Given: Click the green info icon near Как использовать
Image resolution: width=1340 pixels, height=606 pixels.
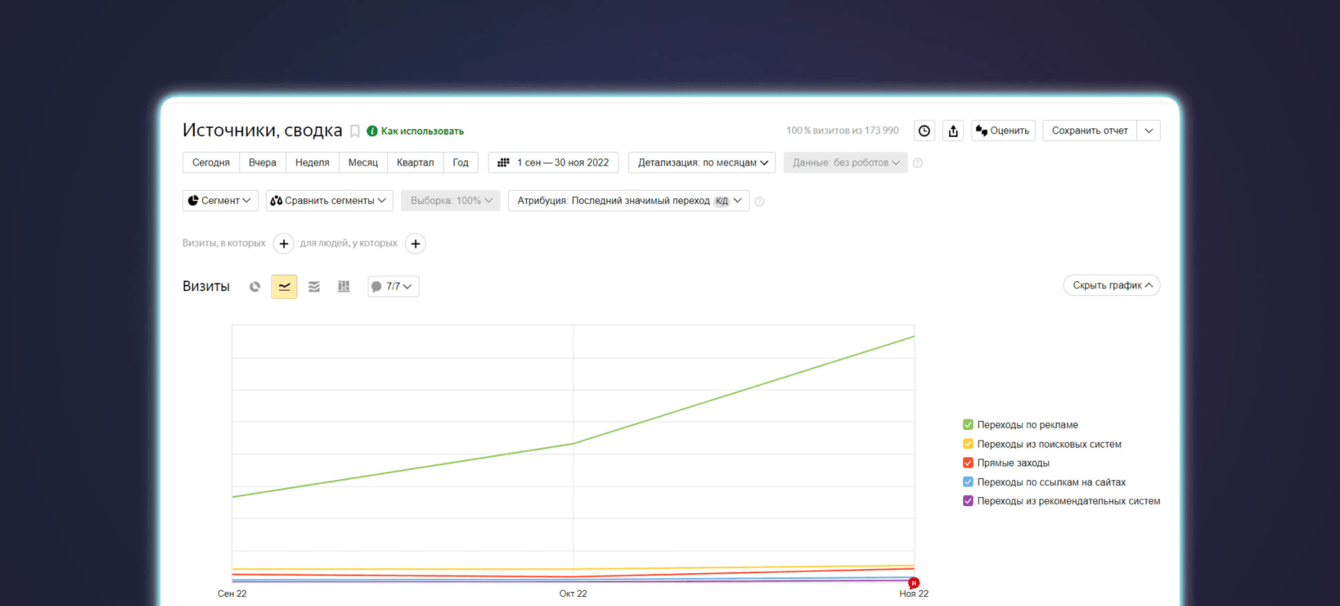Looking at the screenshot, I should (x=372, y=131).
